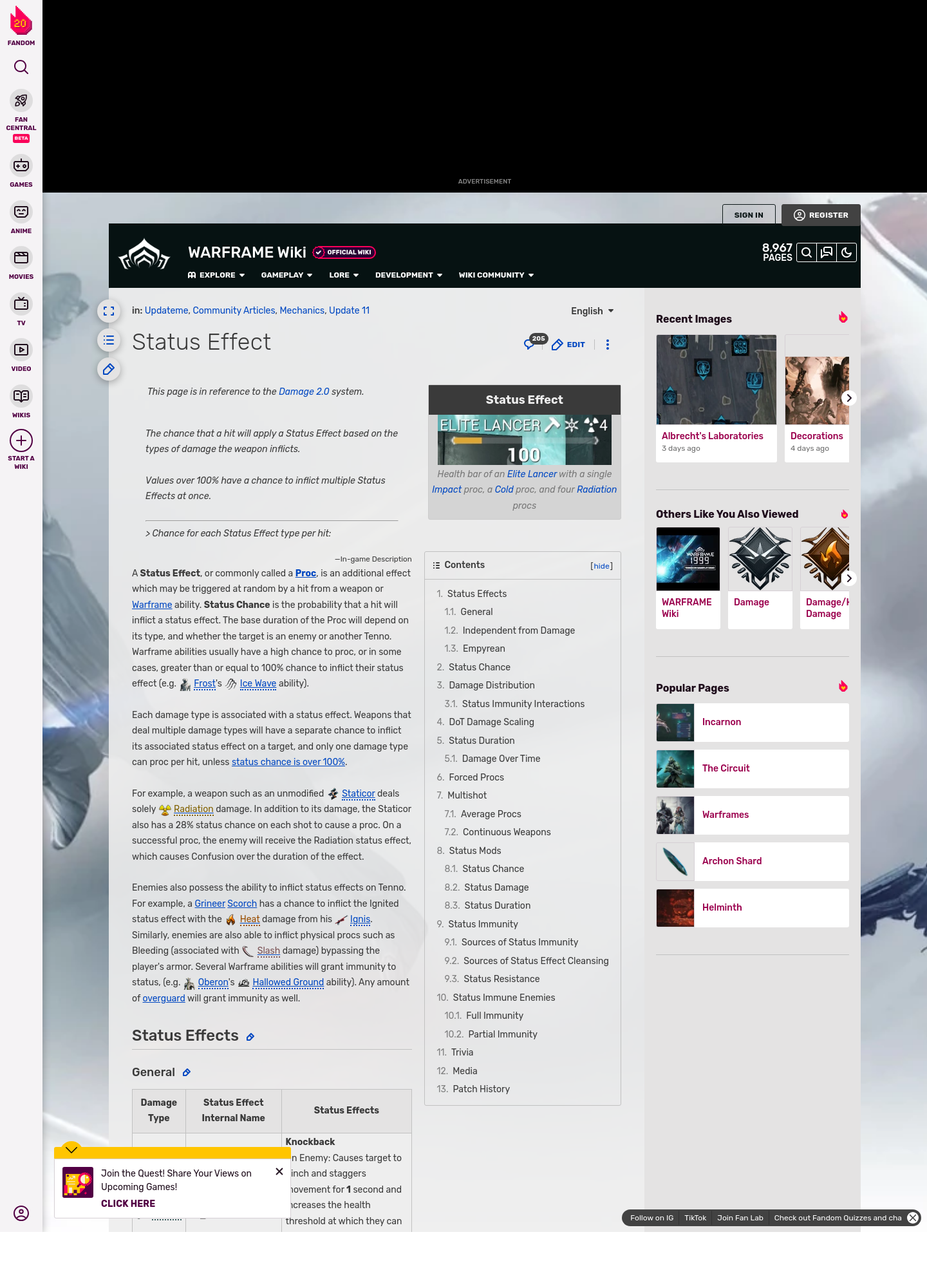The height and width of the screenshot is (1288, 927).
Task: Open more page actions menu
Action: pos(608,345)
